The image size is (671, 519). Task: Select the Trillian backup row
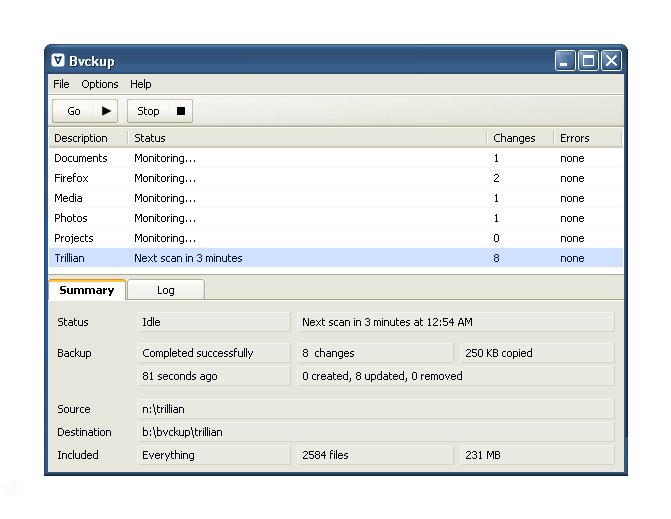click(336, 258)
